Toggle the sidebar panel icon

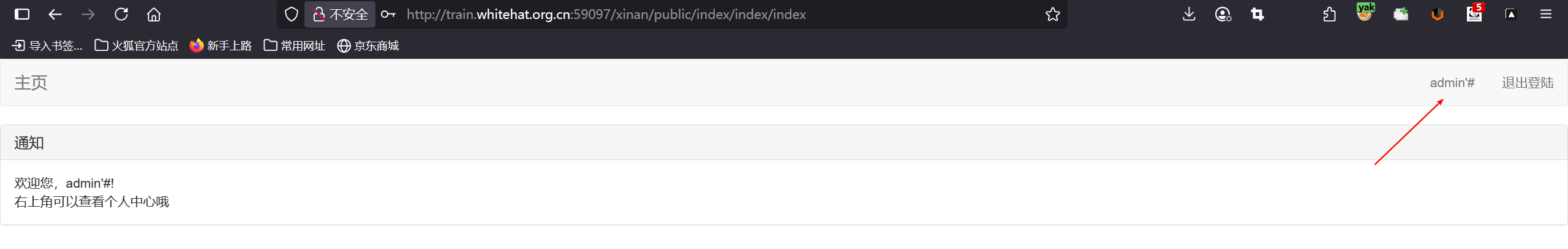pyautogui.click(x=22, y=14)
